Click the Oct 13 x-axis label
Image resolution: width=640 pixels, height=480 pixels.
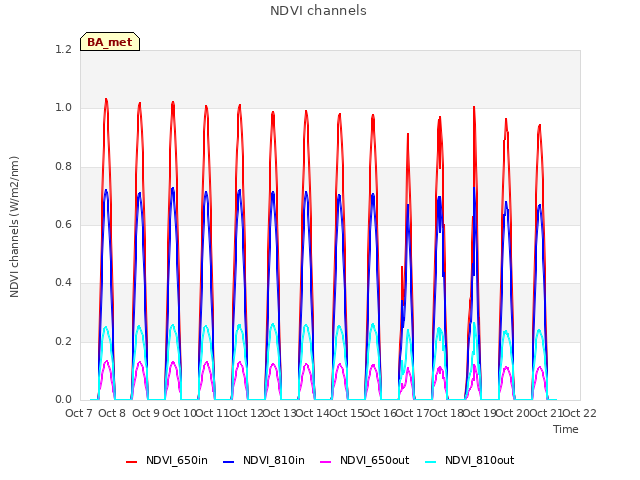pyautogui.click(x=279, y=413)
